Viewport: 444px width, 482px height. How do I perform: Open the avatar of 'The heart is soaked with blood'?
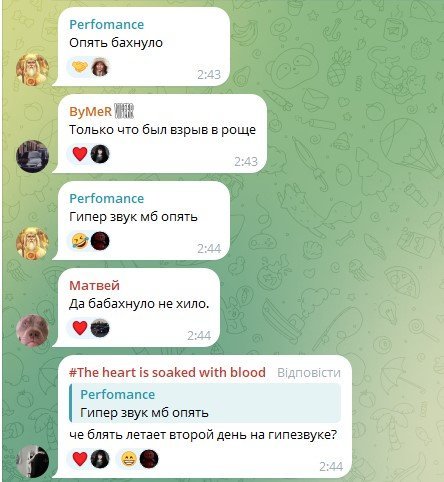32,461
